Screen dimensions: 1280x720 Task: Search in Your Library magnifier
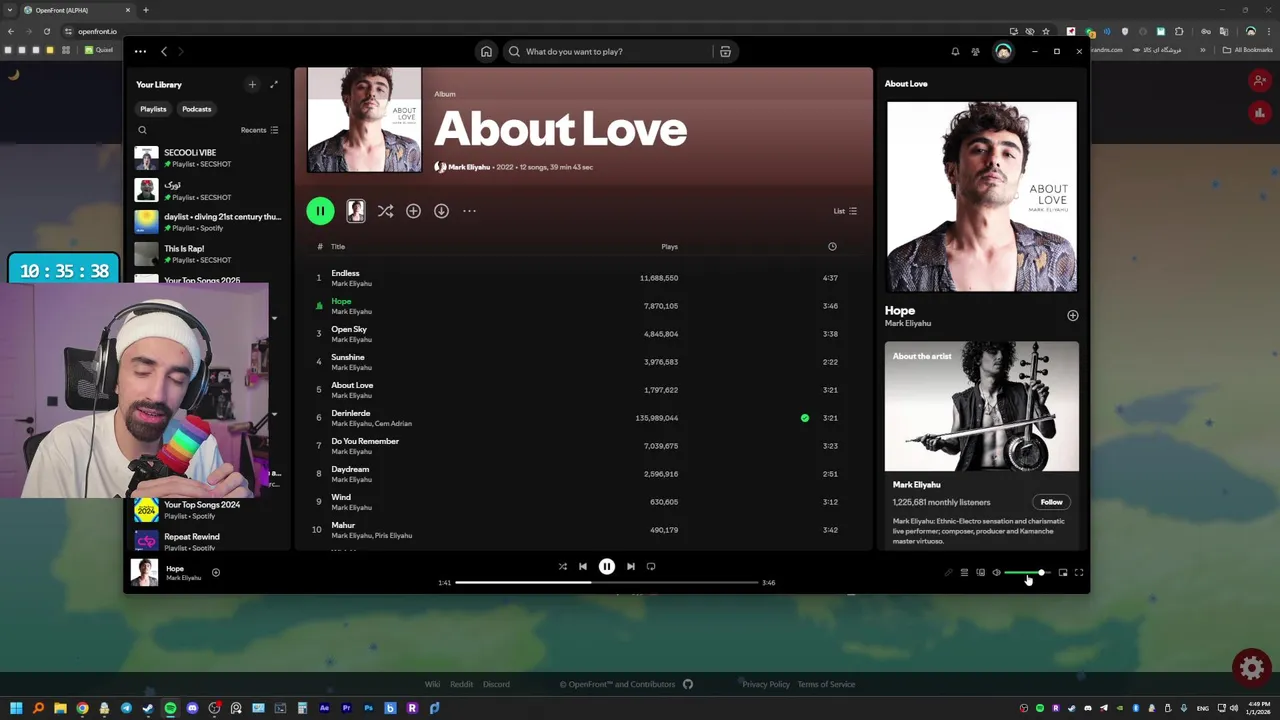click(142, 130)
